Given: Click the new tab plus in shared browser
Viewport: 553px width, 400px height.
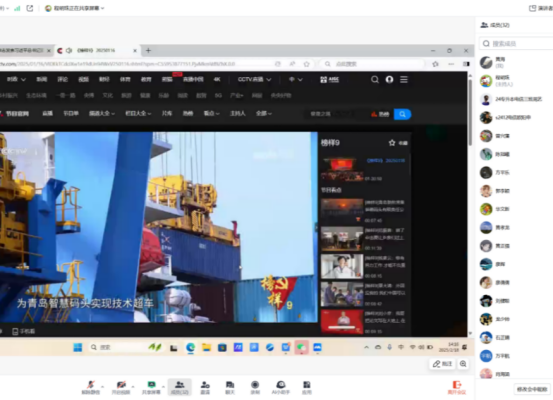Looking at the screenshot, I should click(x=148, y=50).
